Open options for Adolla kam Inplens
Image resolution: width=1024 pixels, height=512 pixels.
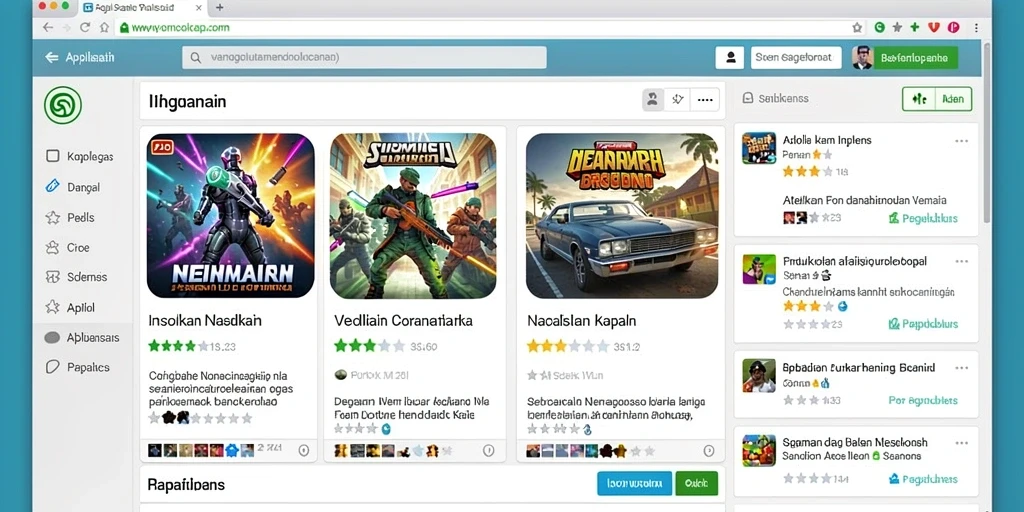click(961, 141)
